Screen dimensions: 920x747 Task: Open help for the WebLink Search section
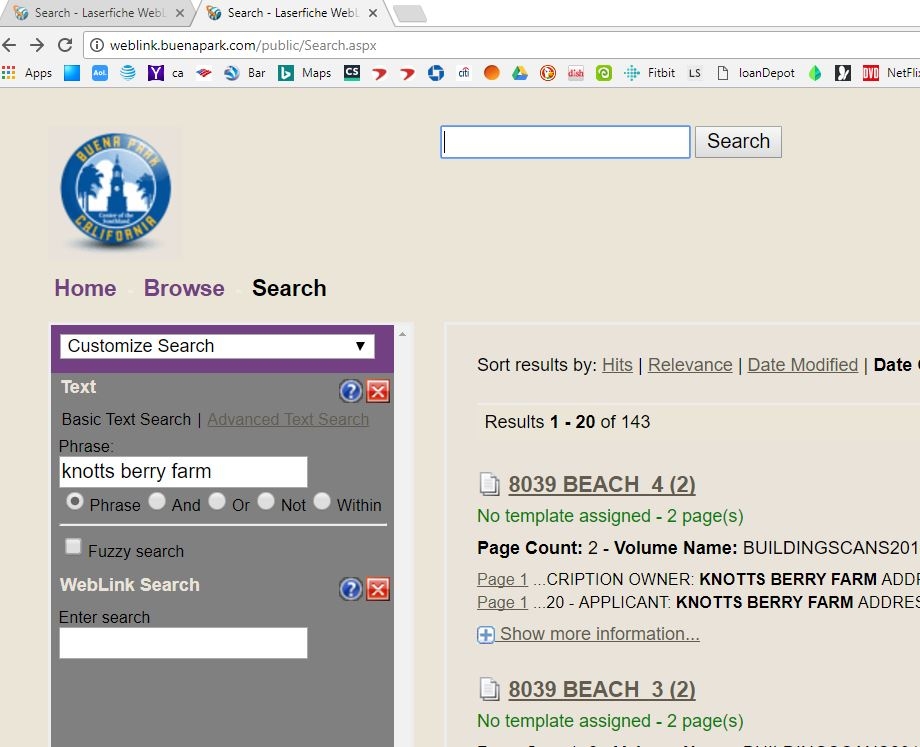351,589
